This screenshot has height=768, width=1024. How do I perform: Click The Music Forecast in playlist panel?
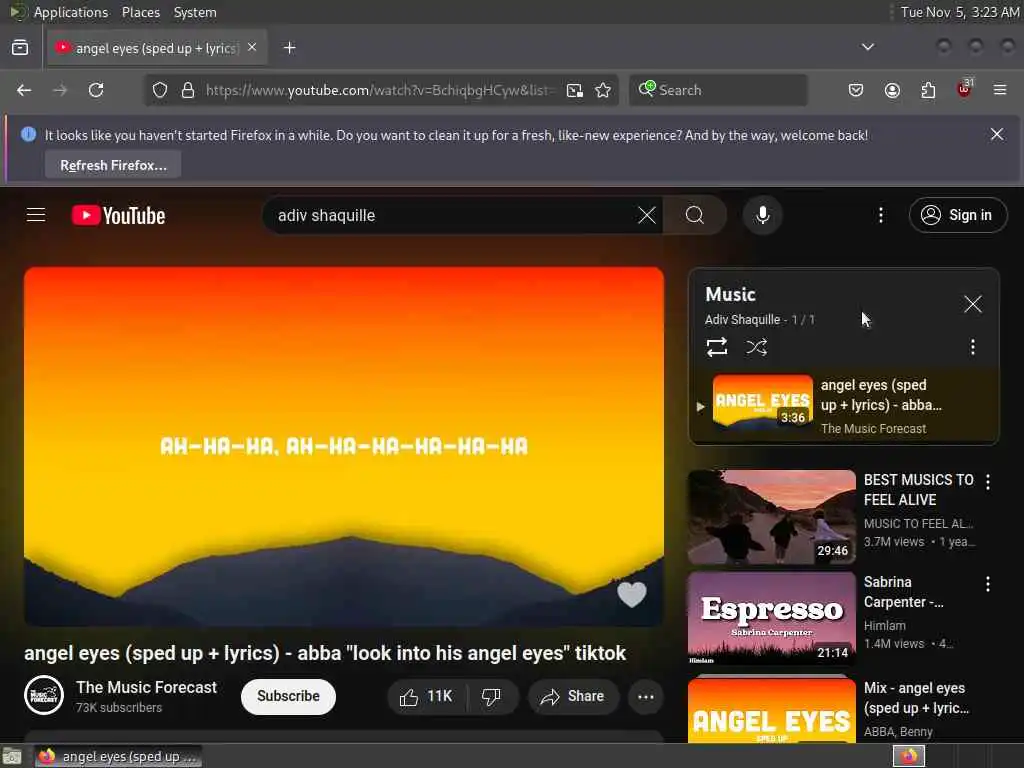[873, 428]
